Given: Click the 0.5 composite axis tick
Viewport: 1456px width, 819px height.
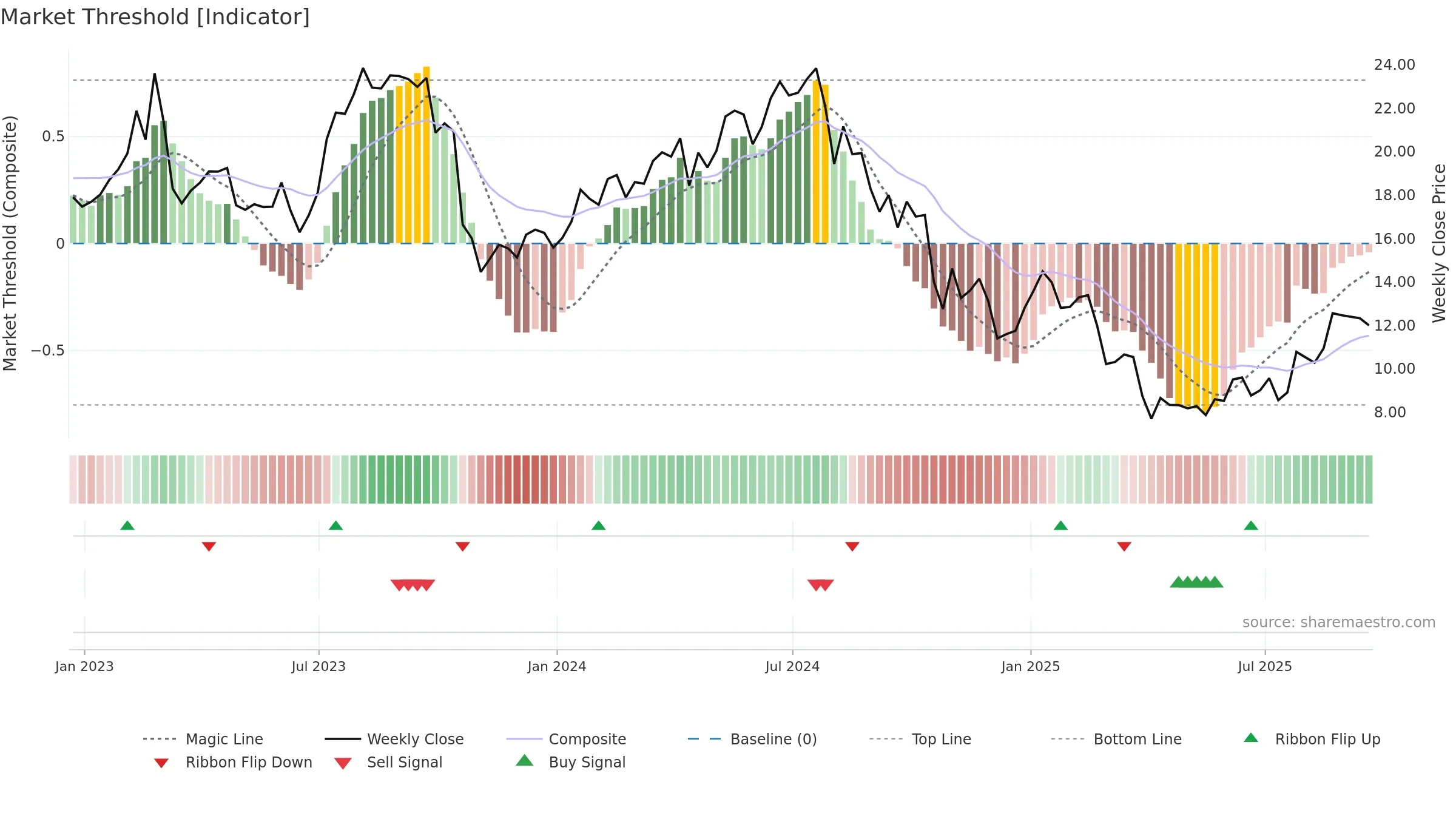Looking at the screenshot, I should coord(53,136).
